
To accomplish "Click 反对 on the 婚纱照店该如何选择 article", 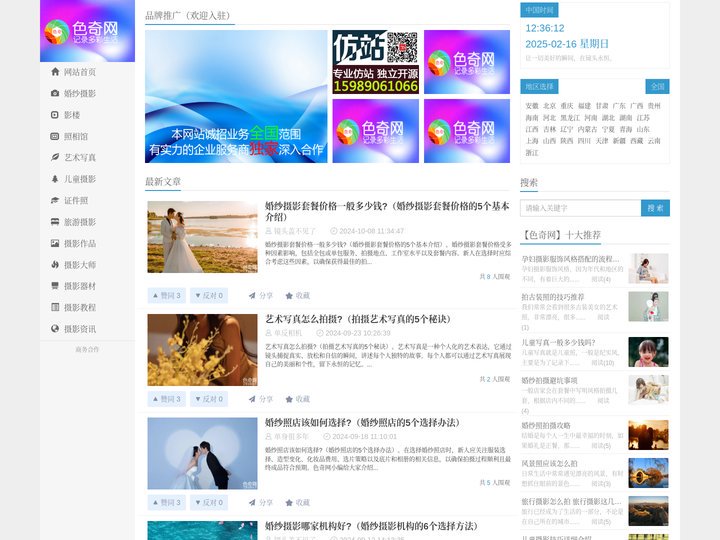I will pos(209,503).
